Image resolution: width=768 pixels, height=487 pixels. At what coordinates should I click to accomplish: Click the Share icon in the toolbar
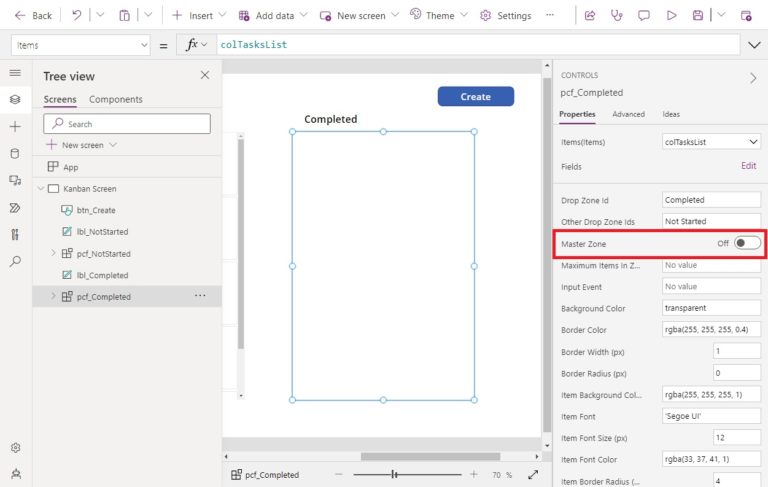tap(590, 16)
